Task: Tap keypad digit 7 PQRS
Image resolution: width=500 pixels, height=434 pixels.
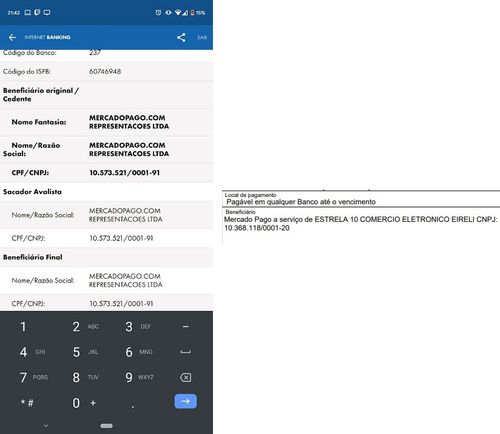Action: point(34,377)
